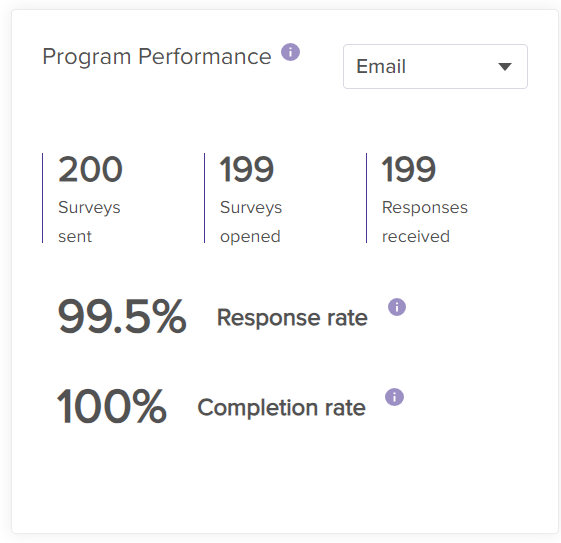Click the Responses received label
Image resolution: width=561 pixels, height=543 pixels.
tap(425, 222)
